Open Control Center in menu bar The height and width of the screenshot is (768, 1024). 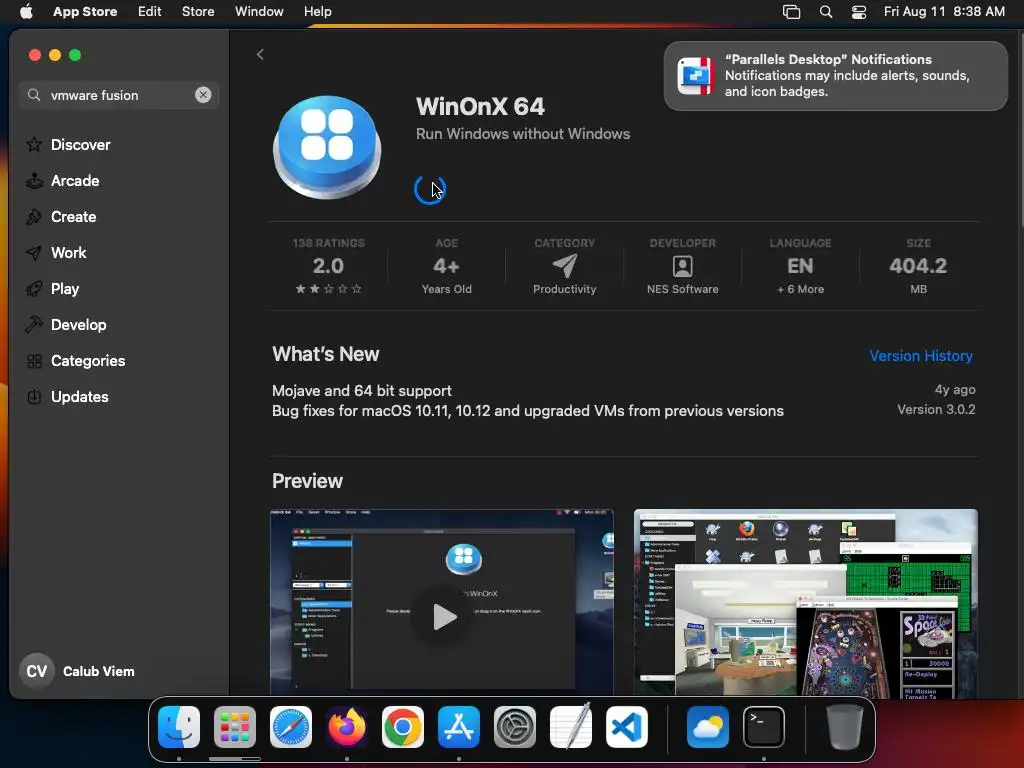point(859,12)
